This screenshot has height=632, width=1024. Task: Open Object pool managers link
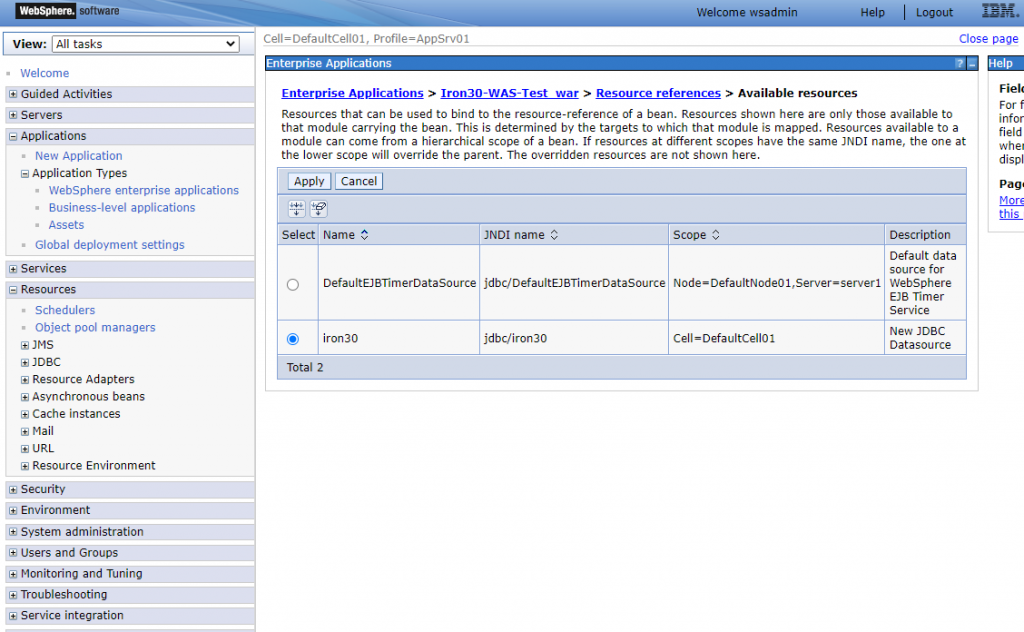pyautogui.click(x=95, y=328)
